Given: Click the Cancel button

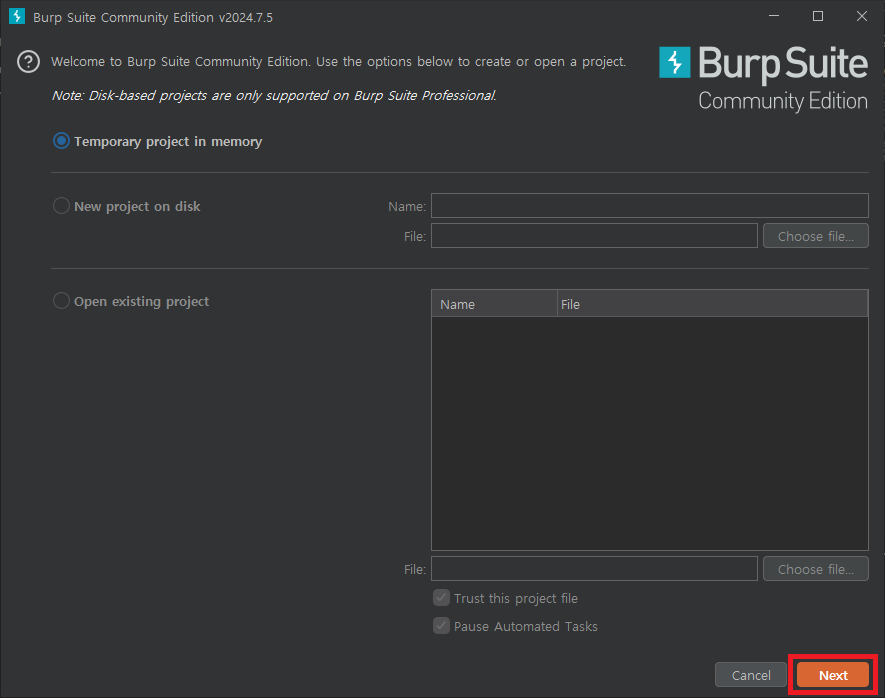Looking at the screenshot, I should click(751, 675).
